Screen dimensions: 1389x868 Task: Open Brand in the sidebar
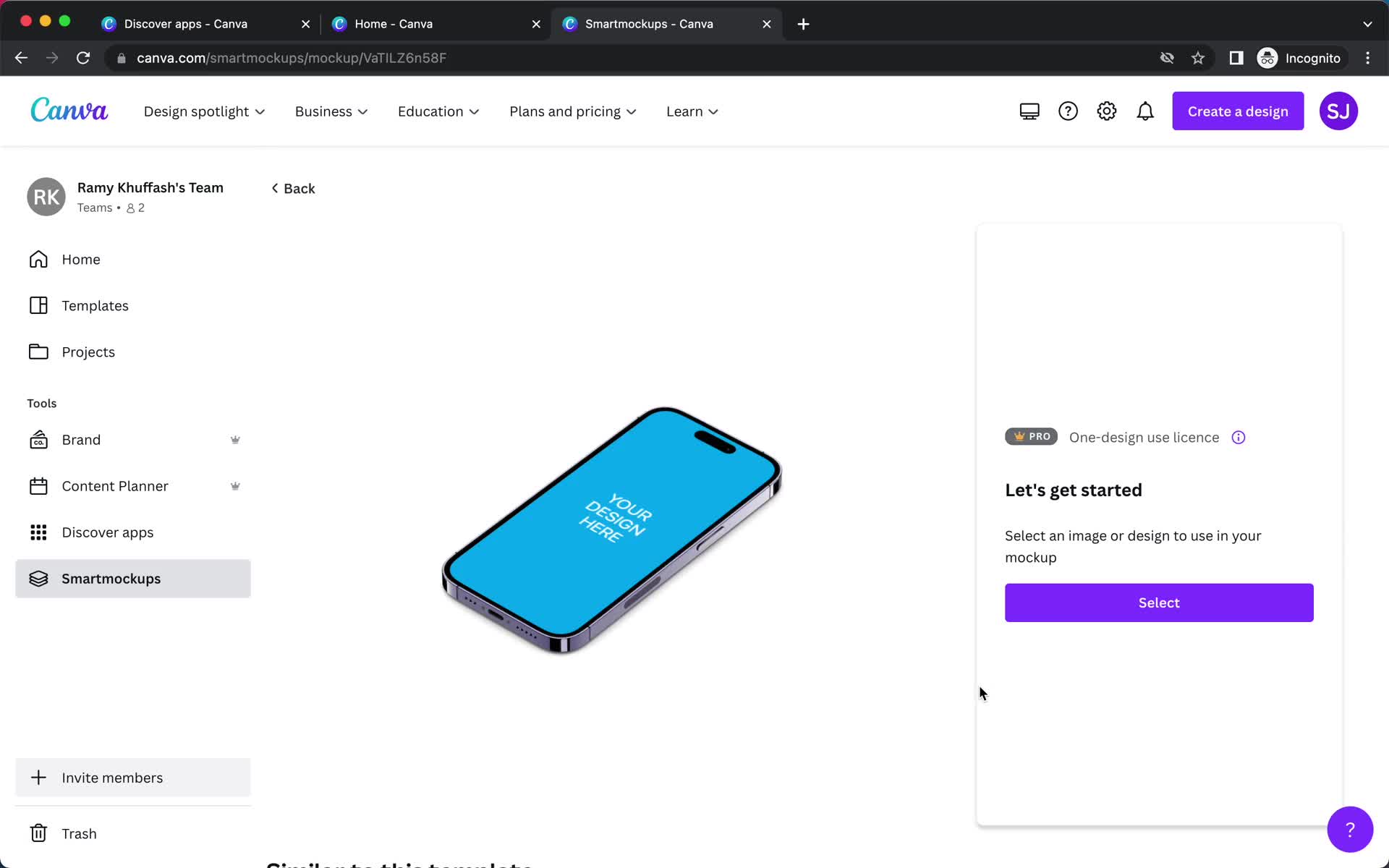point(133,440)
